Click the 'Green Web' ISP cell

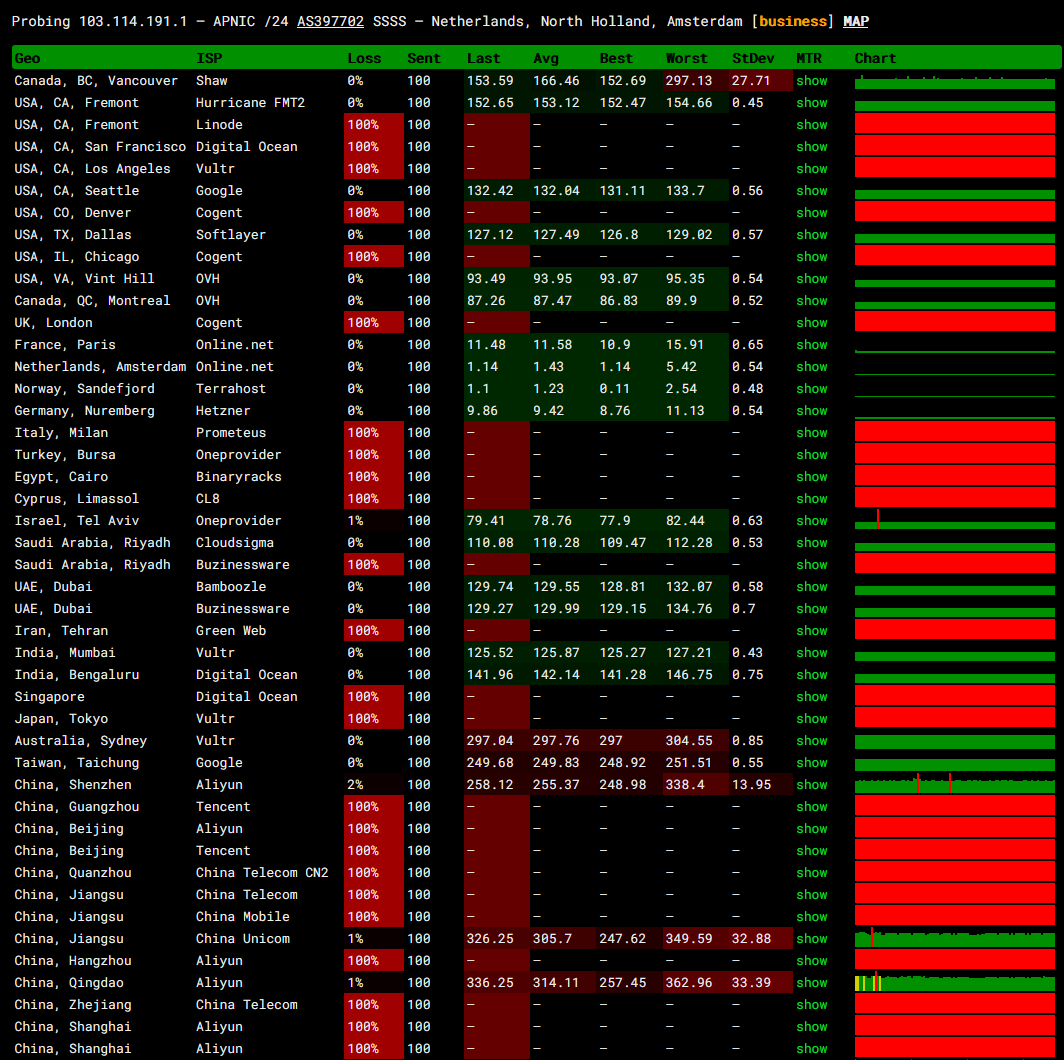click(x=231, y=630)
